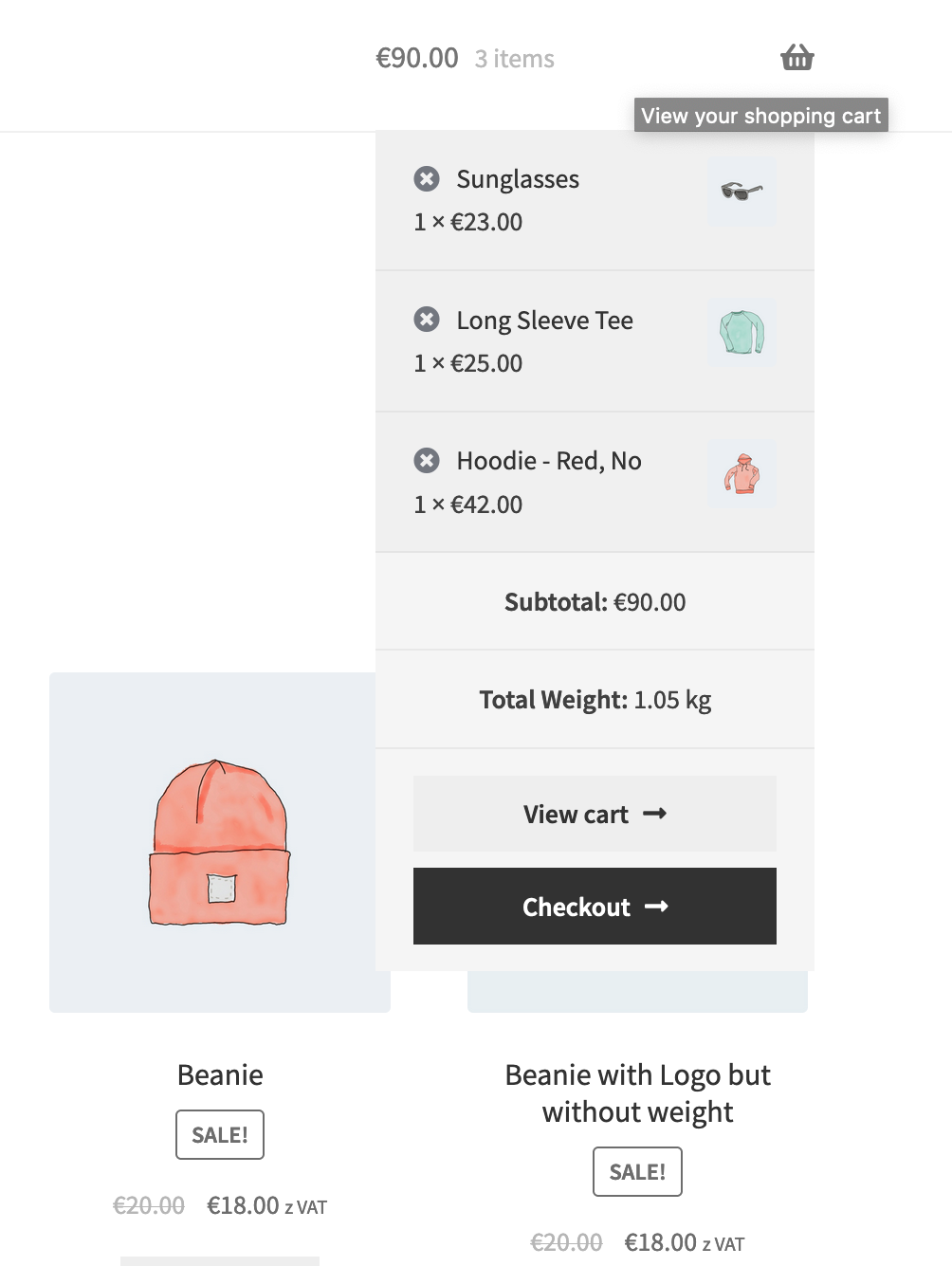Click the Beanie €18.00 sale price
952x1266 pixels.
pyautogui.click(x=243, y=1205)
